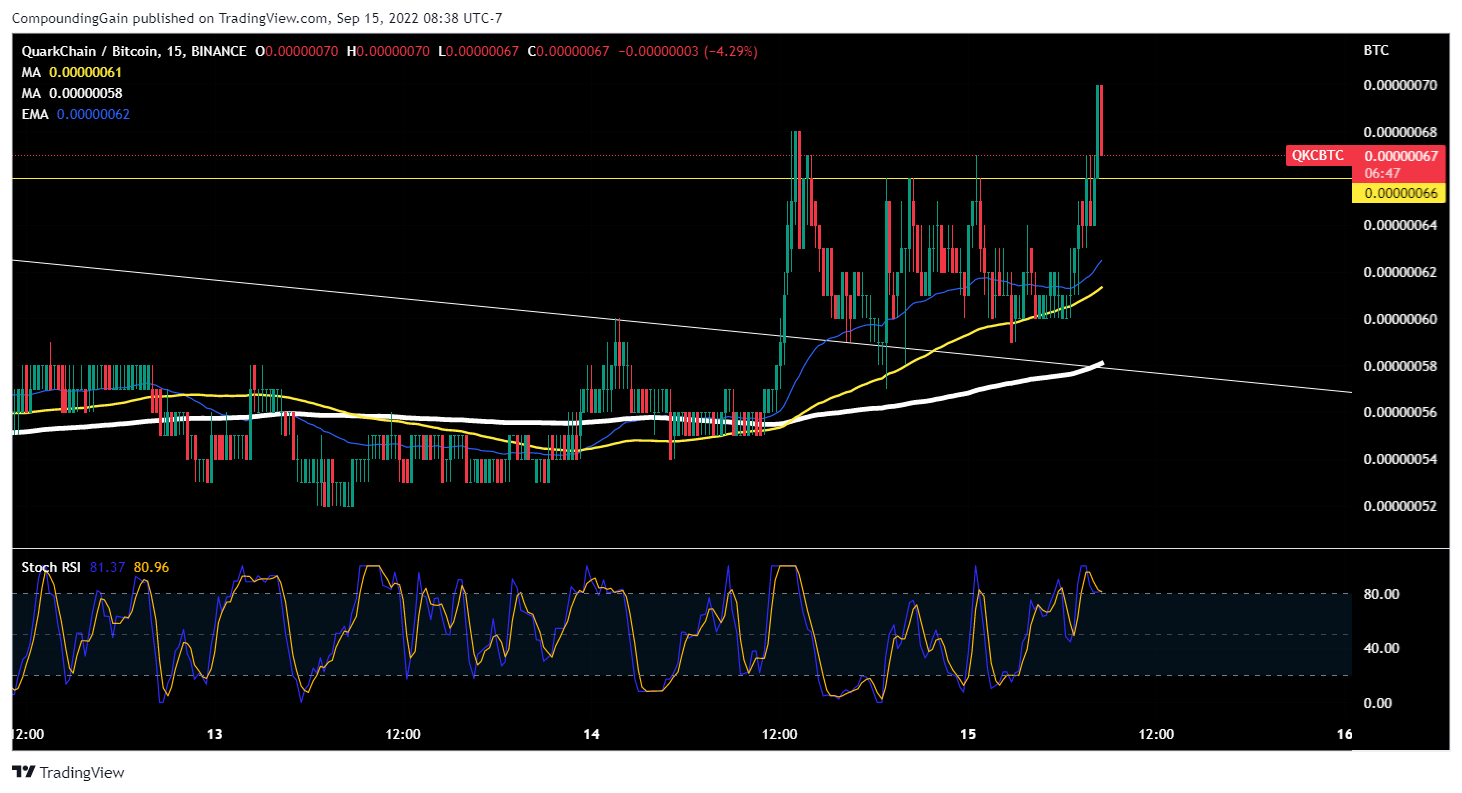Select the Stoch RSI indicator label
Image resolution: width=1462 pixels, height=793 pixels.
(51, 567)
